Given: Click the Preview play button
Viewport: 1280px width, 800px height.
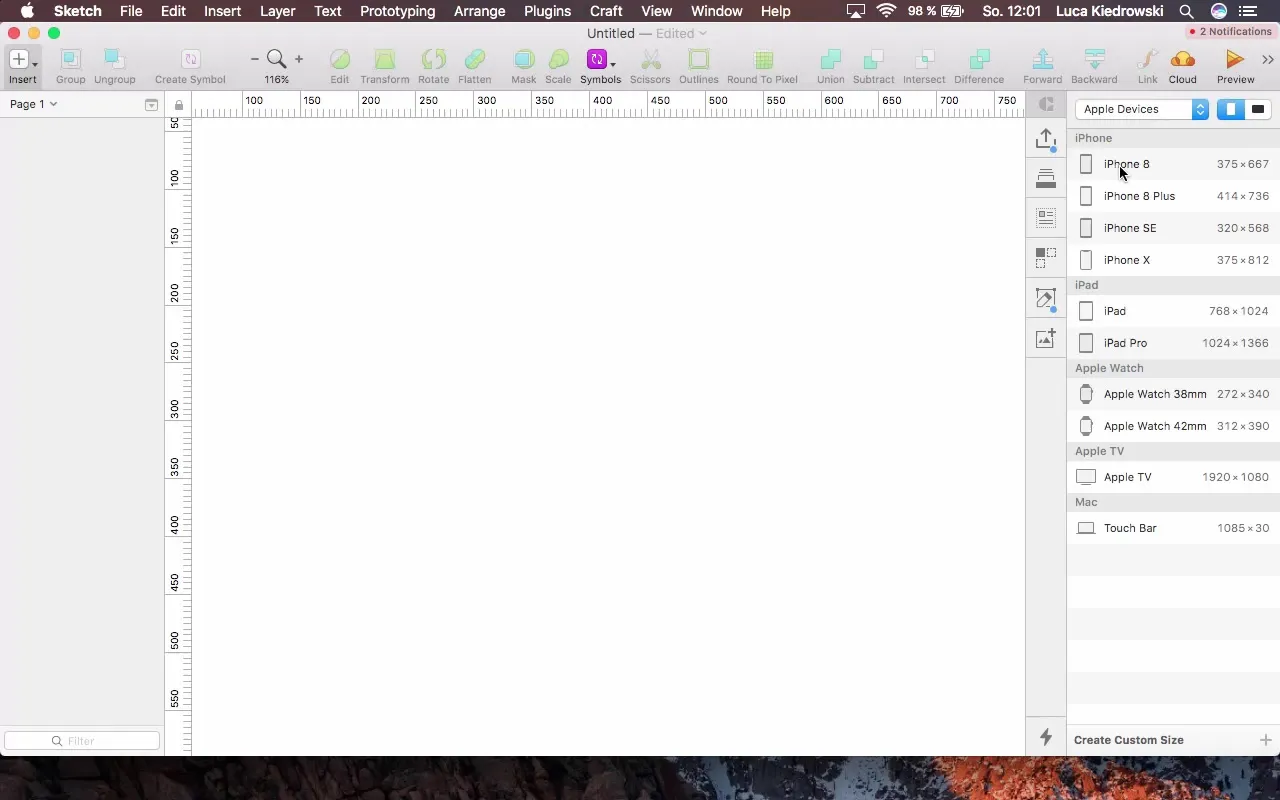Looking at the screenshot, I should click(1235, 60).
